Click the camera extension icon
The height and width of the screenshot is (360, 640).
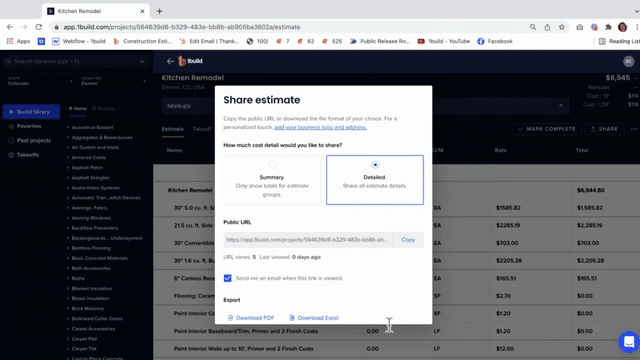[x=580, y=27]
